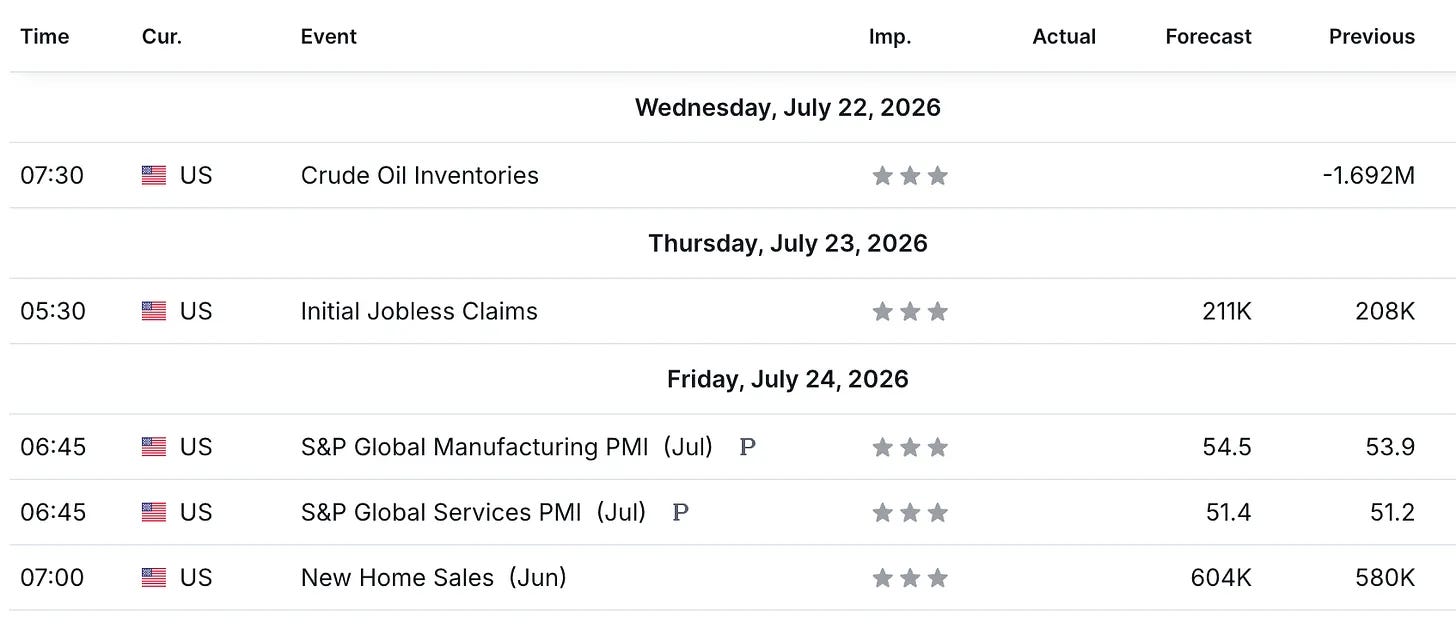Image resolution: width=1456 pixels, height=627 pixels.
Task: Click the US flag beside Crude Oil Inventories
Action: pyautogui.click(x=153, y=176)
